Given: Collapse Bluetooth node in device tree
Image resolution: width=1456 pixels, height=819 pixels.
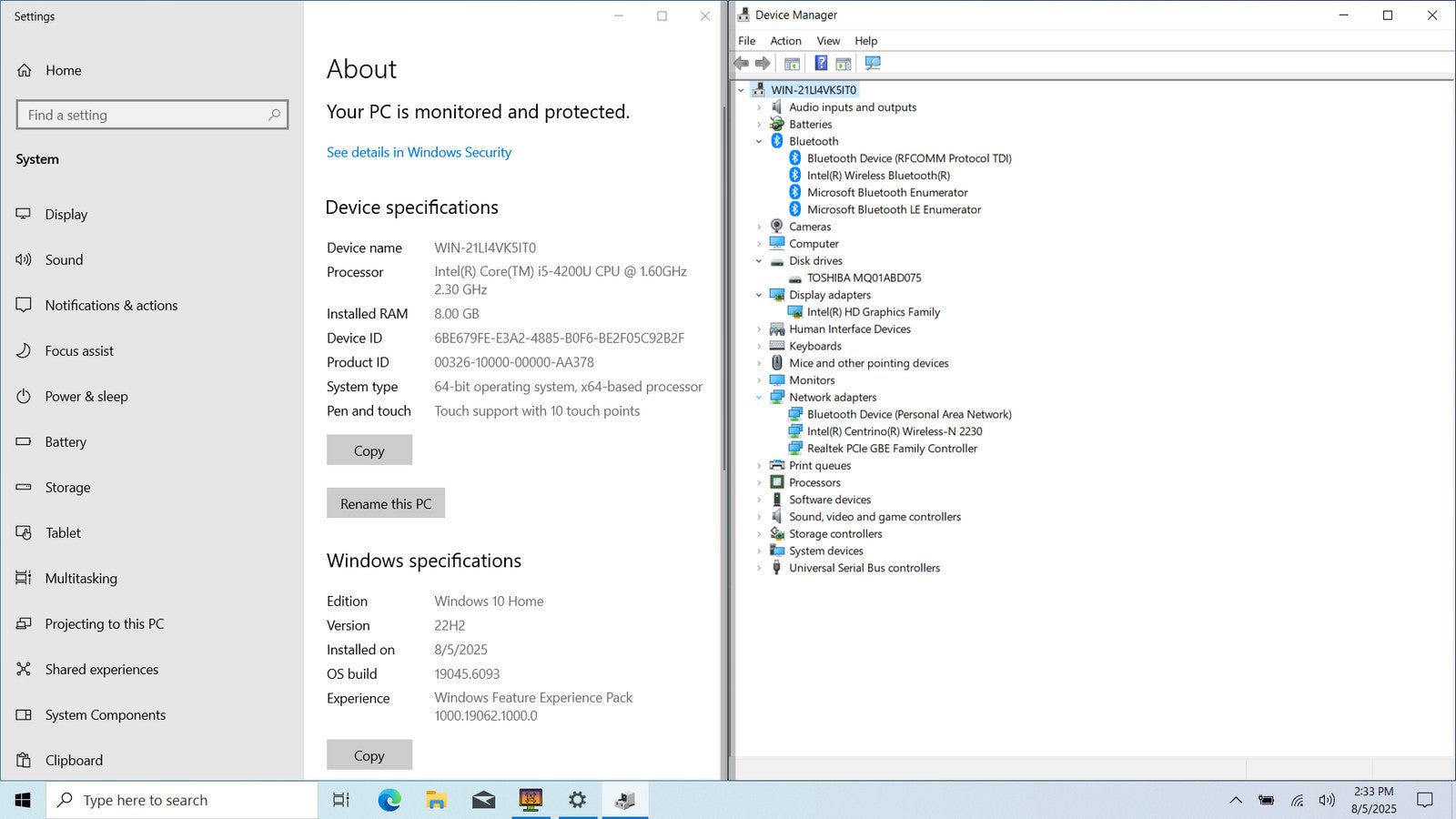Looking at the screenshot, I should tap(759, 141).
